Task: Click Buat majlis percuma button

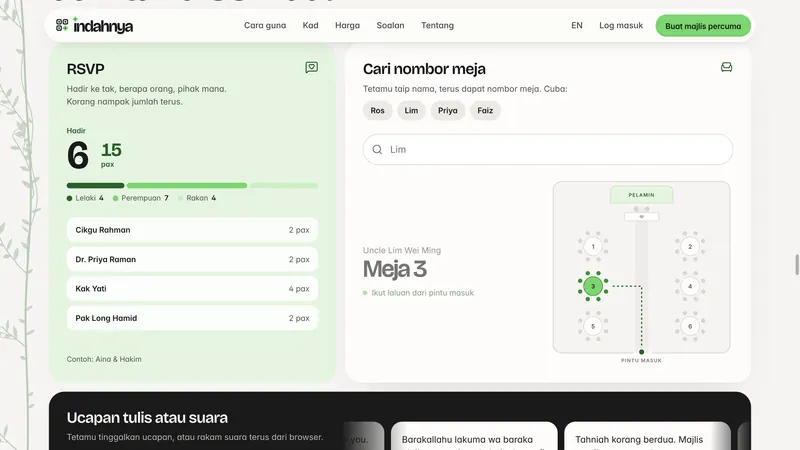Action: tap(703, 26)
